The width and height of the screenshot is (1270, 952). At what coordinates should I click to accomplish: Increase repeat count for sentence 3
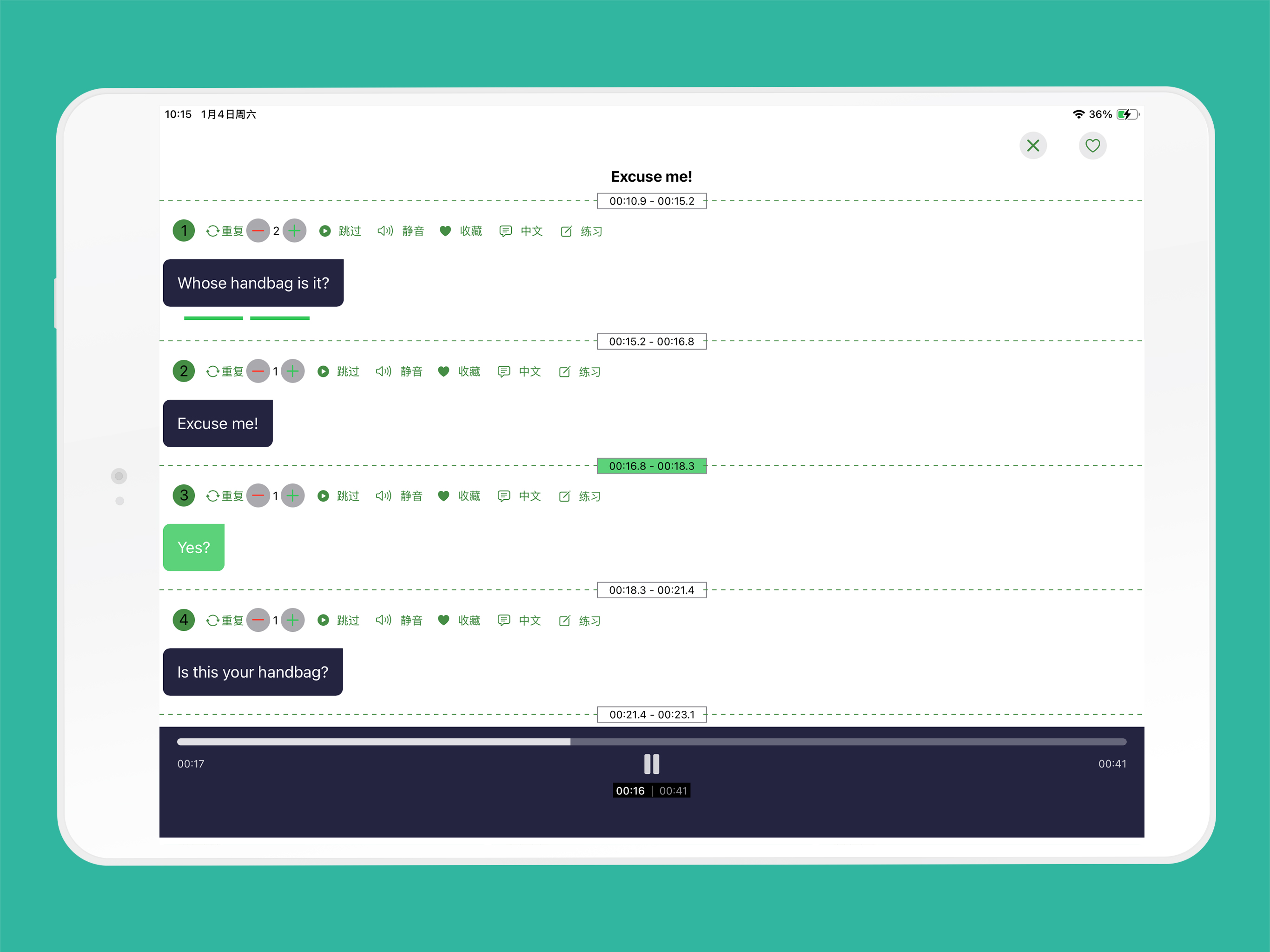293,496
